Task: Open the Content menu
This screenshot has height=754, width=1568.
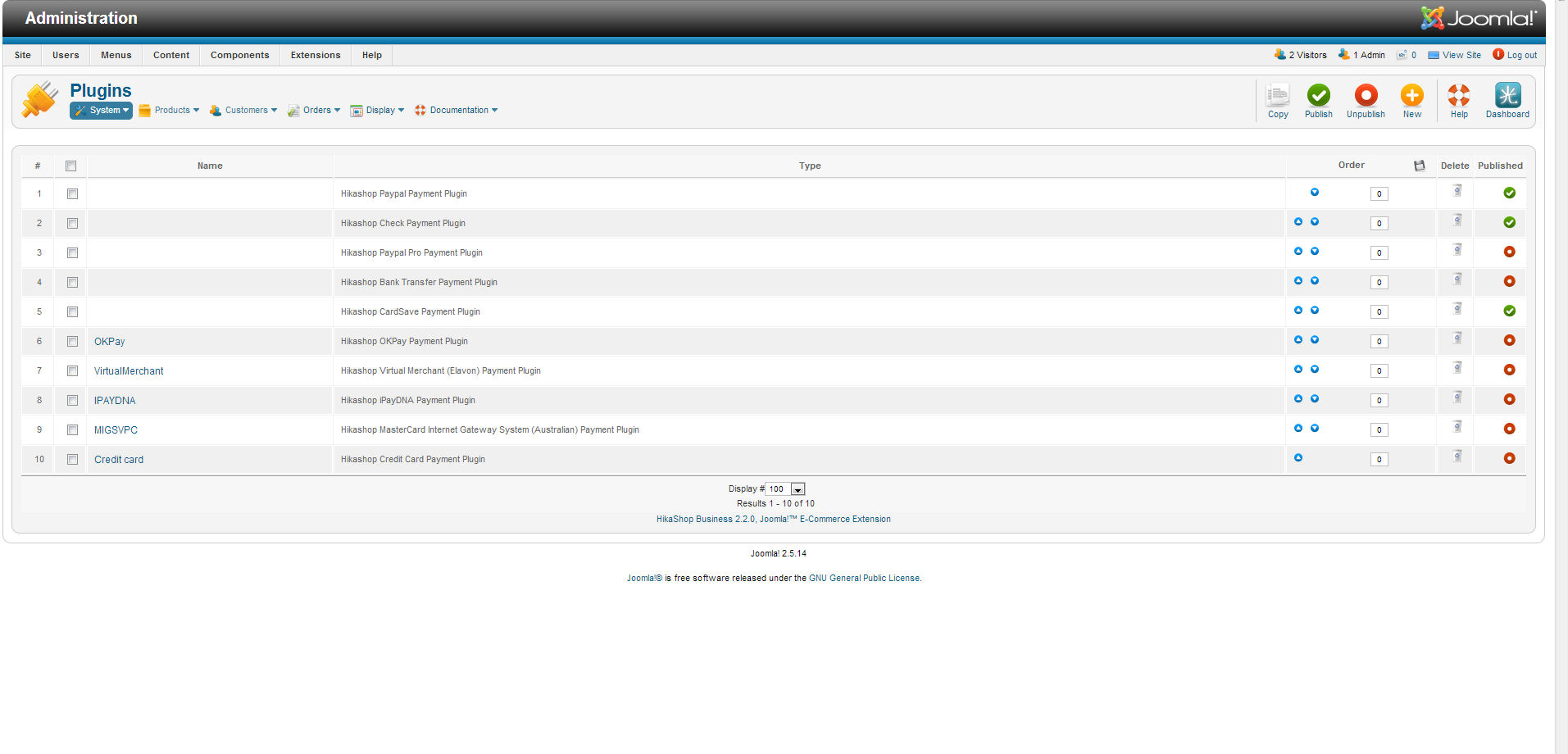Action: click(171, 55)
